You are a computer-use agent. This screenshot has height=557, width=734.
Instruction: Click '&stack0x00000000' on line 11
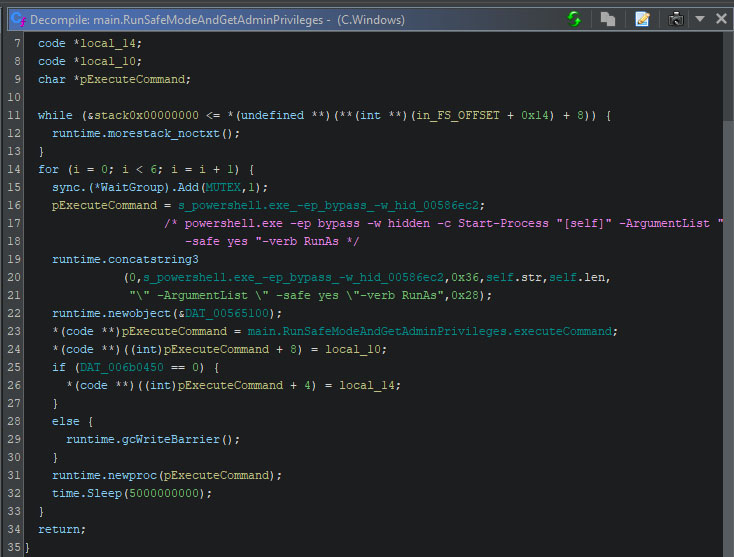point(143,116)
